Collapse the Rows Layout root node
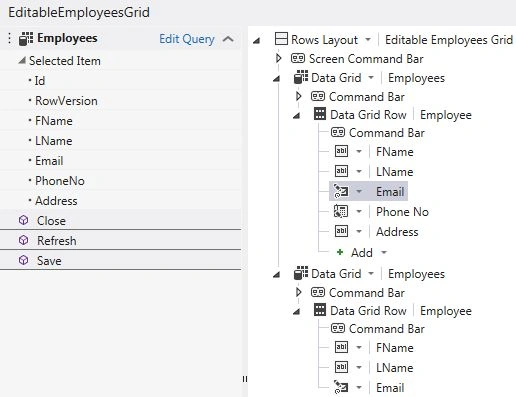 coord(256,41)
